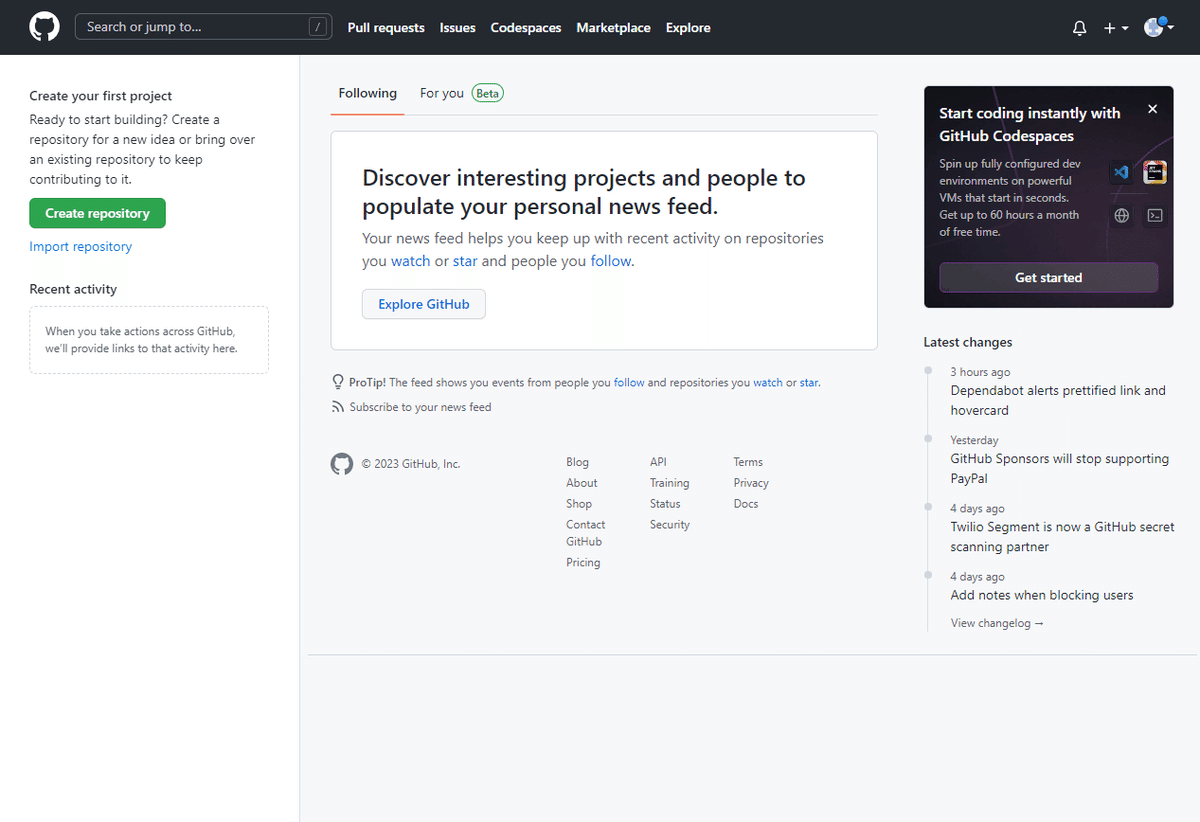Image resolution: width=1200 pixels, height=822 pixels.
Task: Click the VS Code icon in Codespaces card
Action: click(x=1122, y=172)
